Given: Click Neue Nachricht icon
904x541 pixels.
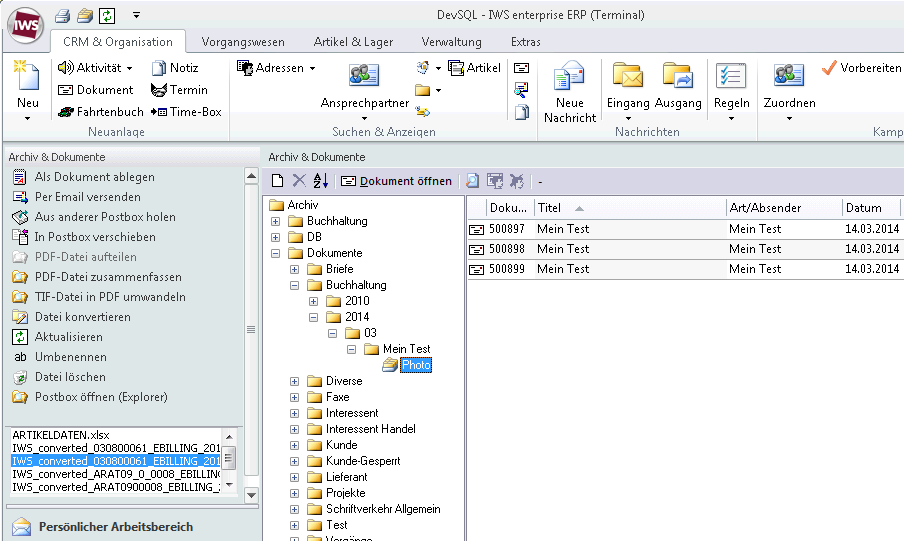Looking at the screenshot, I should (569, 76).
